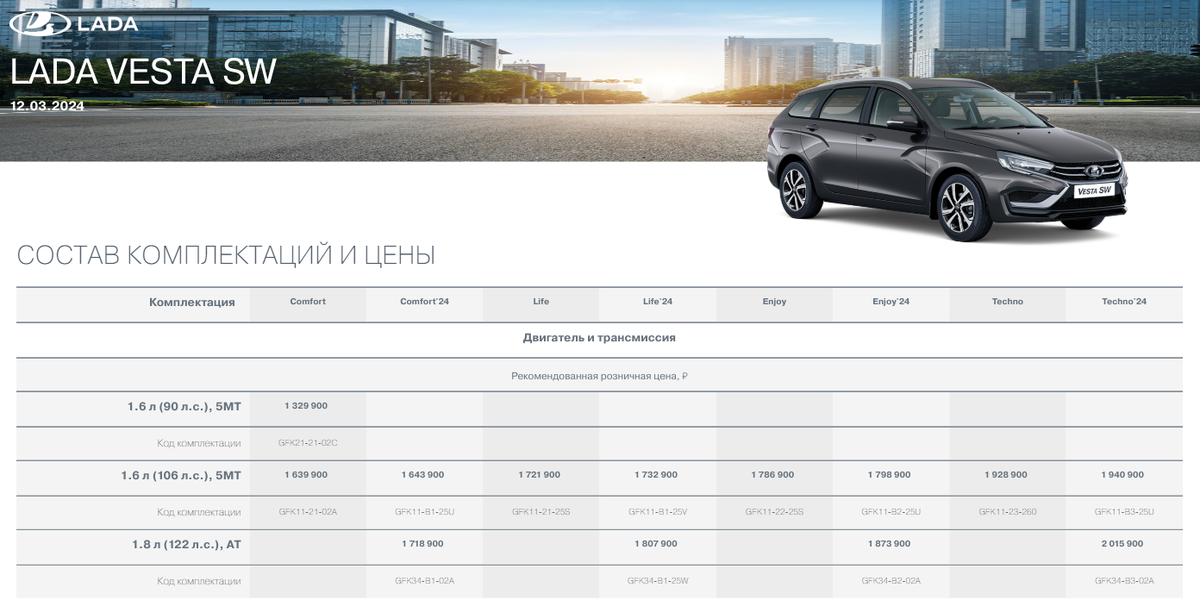Image resolution: width=1200 pixels, height=600 pixels.
Task: Click the LADA VESTA SW title
Action: point(143,72)
